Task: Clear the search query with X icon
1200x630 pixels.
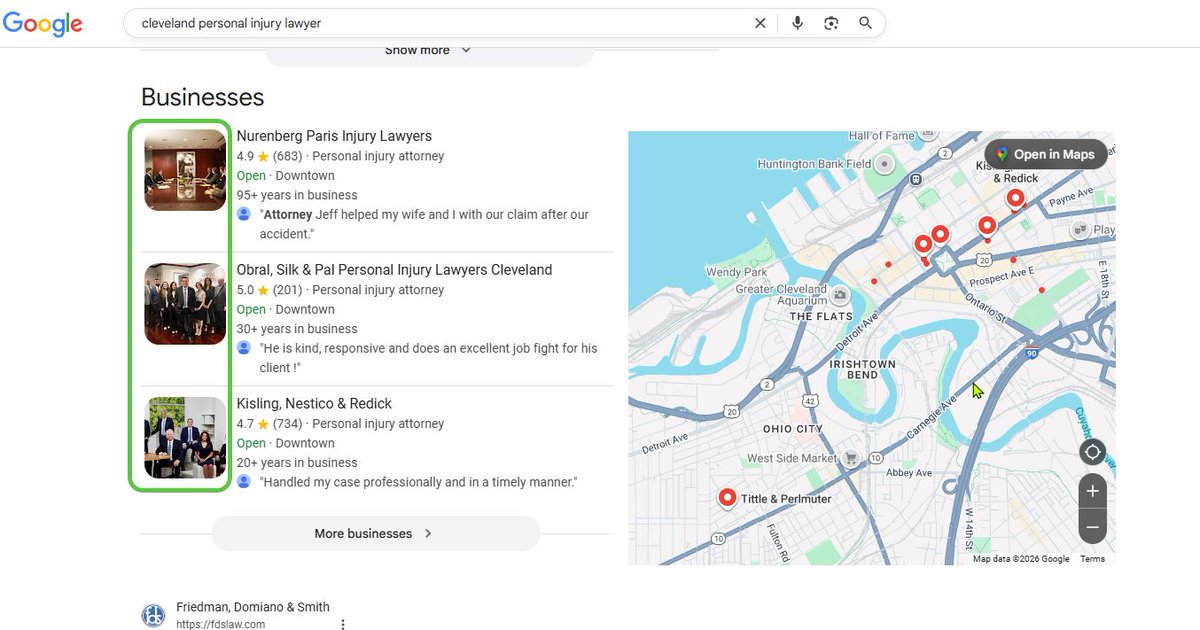Action: tap(760, 23)
